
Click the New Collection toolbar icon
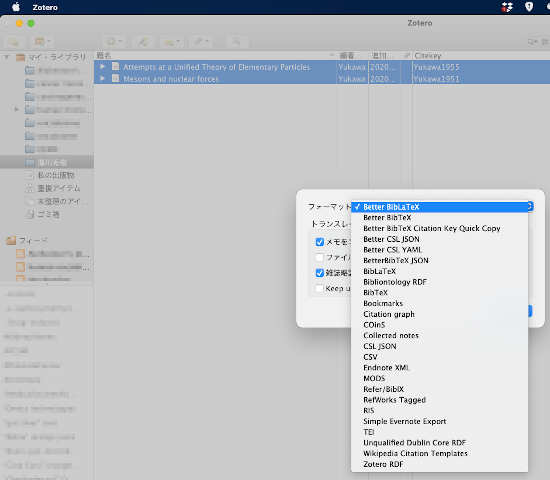click(14, 41)
